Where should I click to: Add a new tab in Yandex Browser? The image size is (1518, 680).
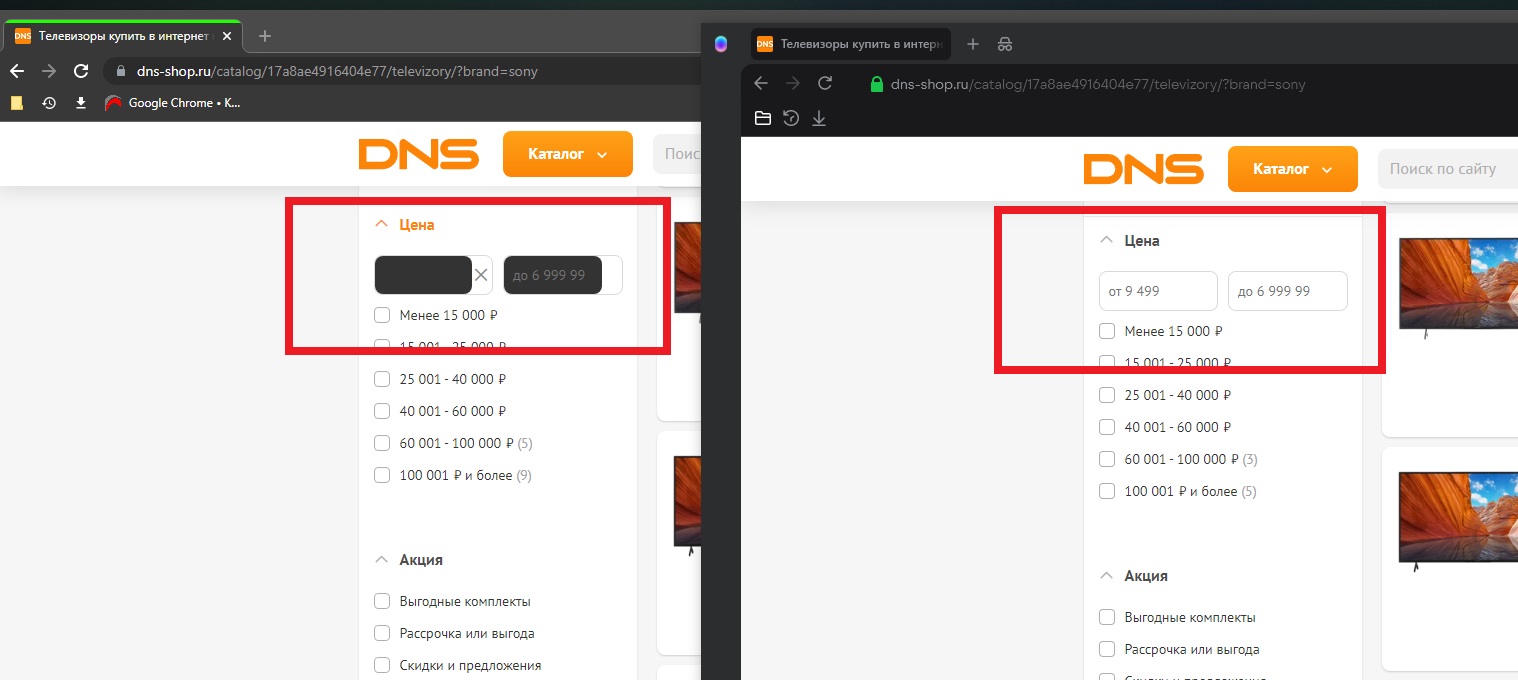pyautogui.click(x=973, y=44)
